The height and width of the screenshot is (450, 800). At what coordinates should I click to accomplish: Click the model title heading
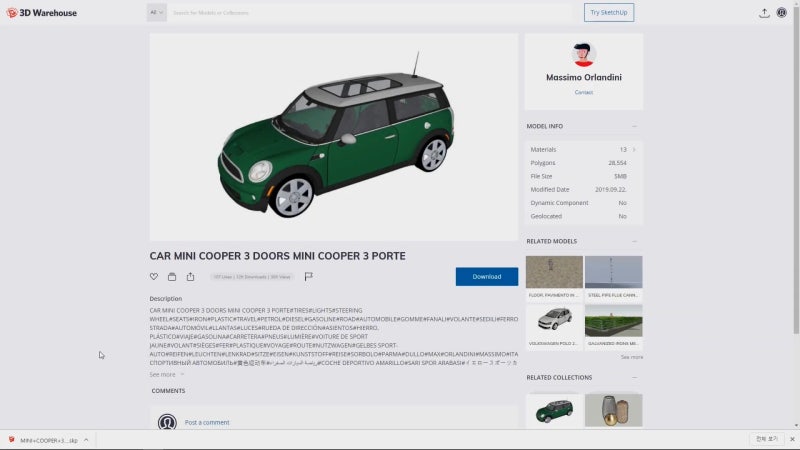(278, 256)
